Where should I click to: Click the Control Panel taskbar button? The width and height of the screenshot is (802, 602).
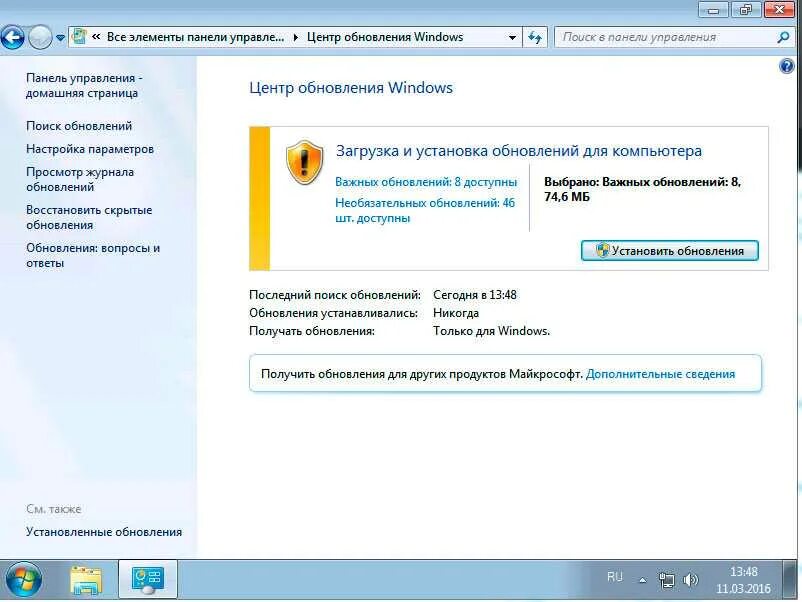tap(148, 579)
